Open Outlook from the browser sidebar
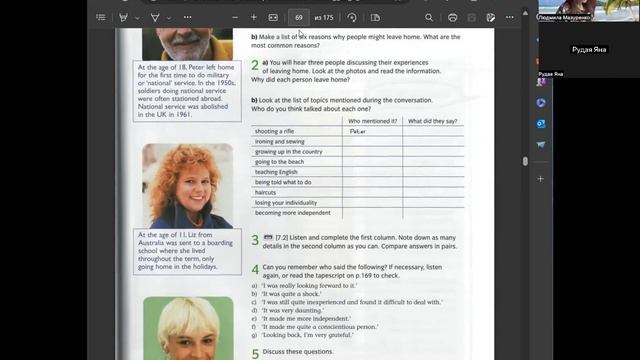Screen dimensions: 640x360 point(541,124)
